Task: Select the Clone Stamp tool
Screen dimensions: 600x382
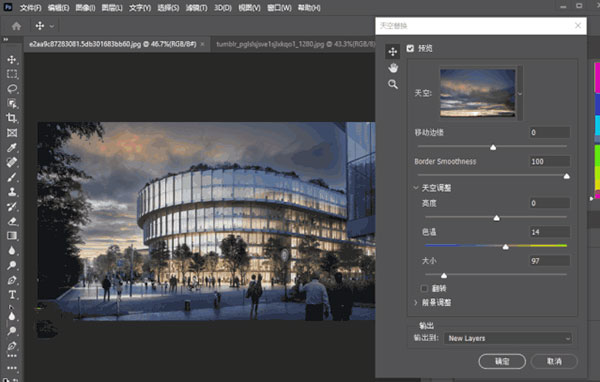Action: tap(12, 192)
